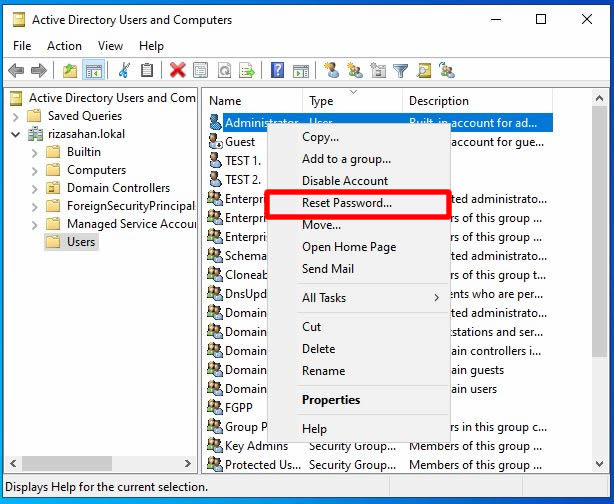Expand the Managed Service Accounts node
The width and height of the screenshot is (614, 504).
(x=34, y=224)
